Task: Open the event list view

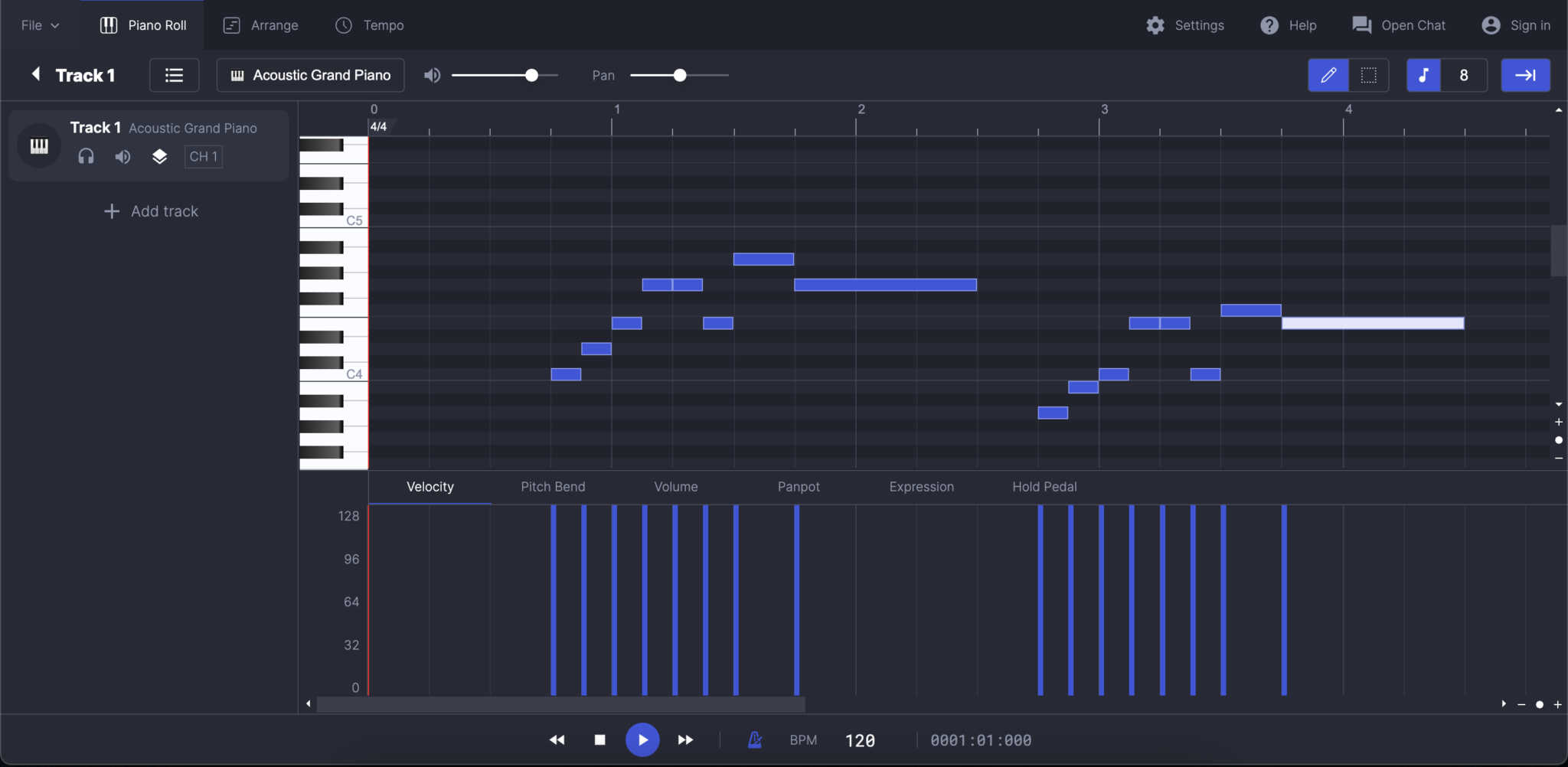Action: pyautogui.click(x=174, y=75)
